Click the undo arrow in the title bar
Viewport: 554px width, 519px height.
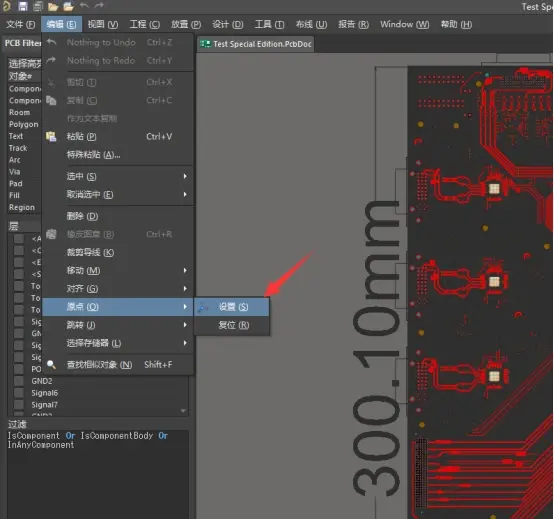point(84,5)
